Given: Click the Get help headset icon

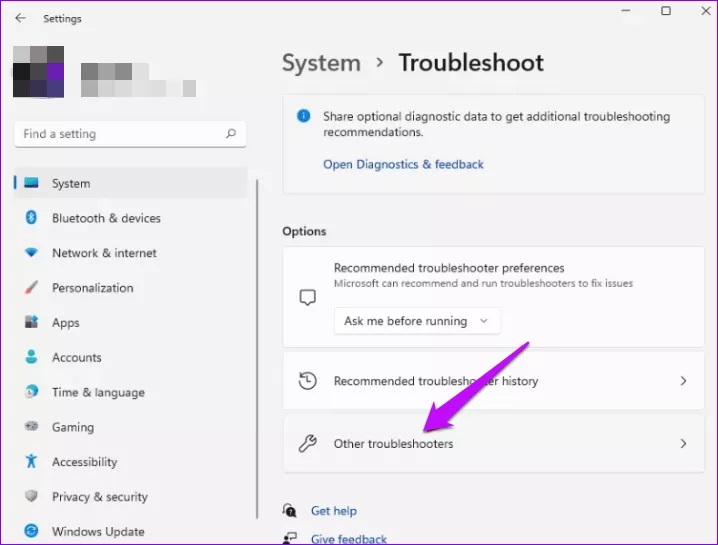Looking at the screenshot, I should (x=289, y=510).
